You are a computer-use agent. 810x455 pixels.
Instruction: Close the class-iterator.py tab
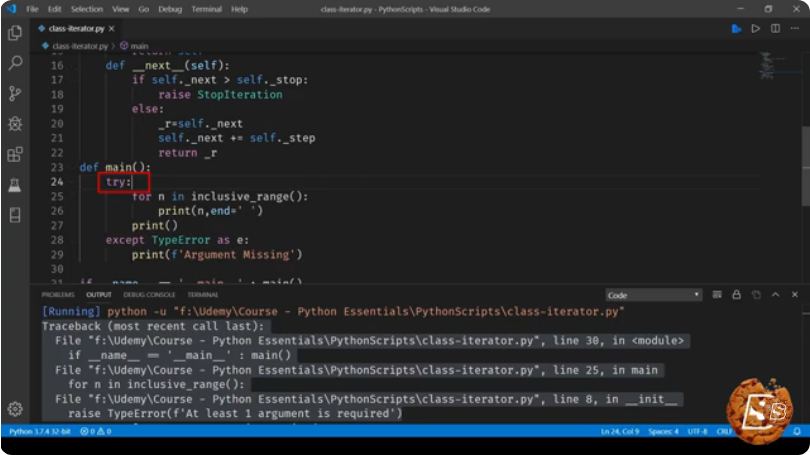coord(112,29)
